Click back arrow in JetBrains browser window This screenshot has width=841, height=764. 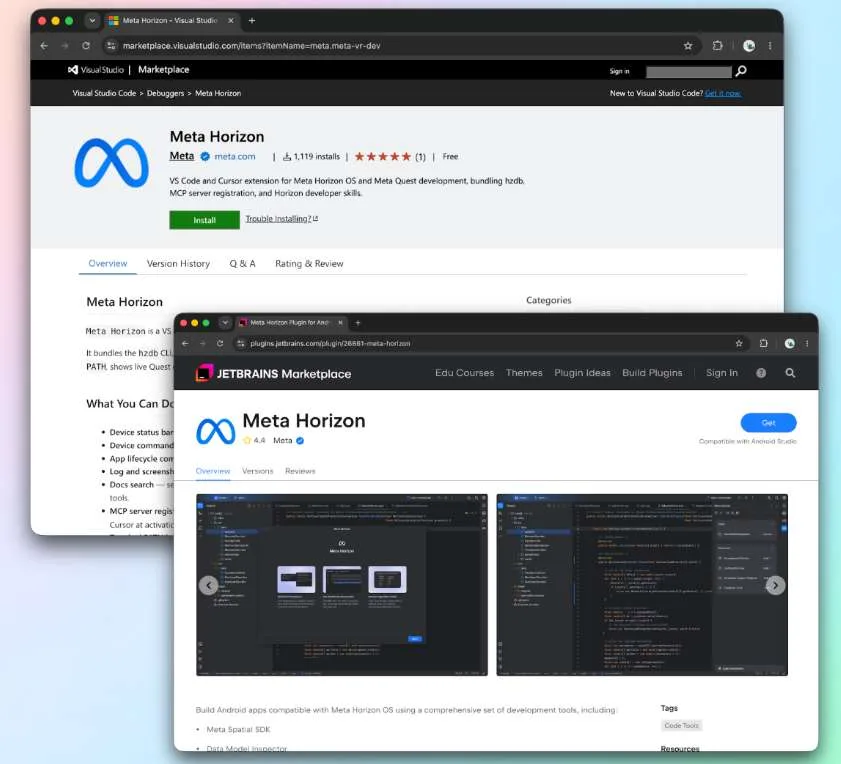point(185,343)
